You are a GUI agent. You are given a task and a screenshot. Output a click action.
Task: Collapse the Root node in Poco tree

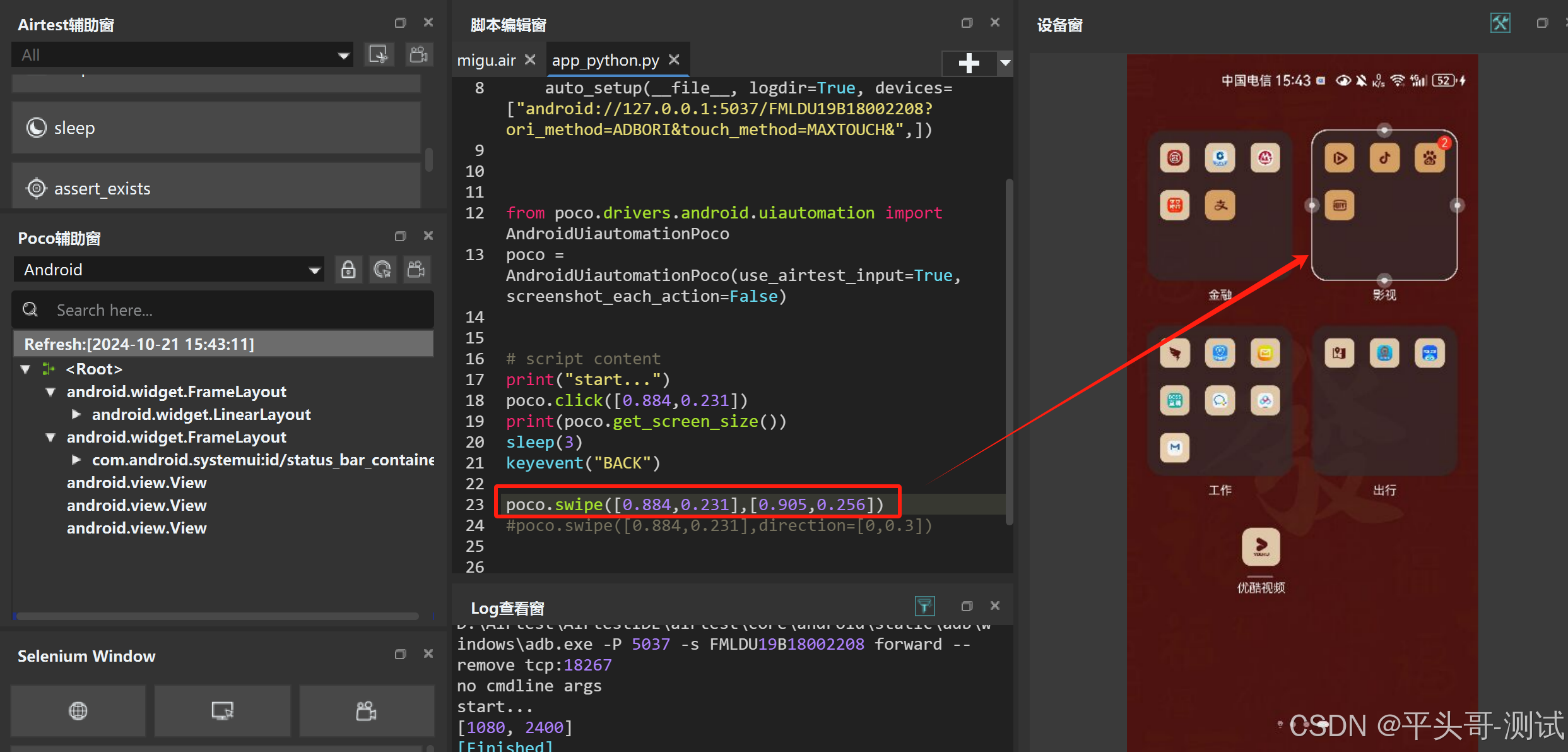click(x=26, y=369)
